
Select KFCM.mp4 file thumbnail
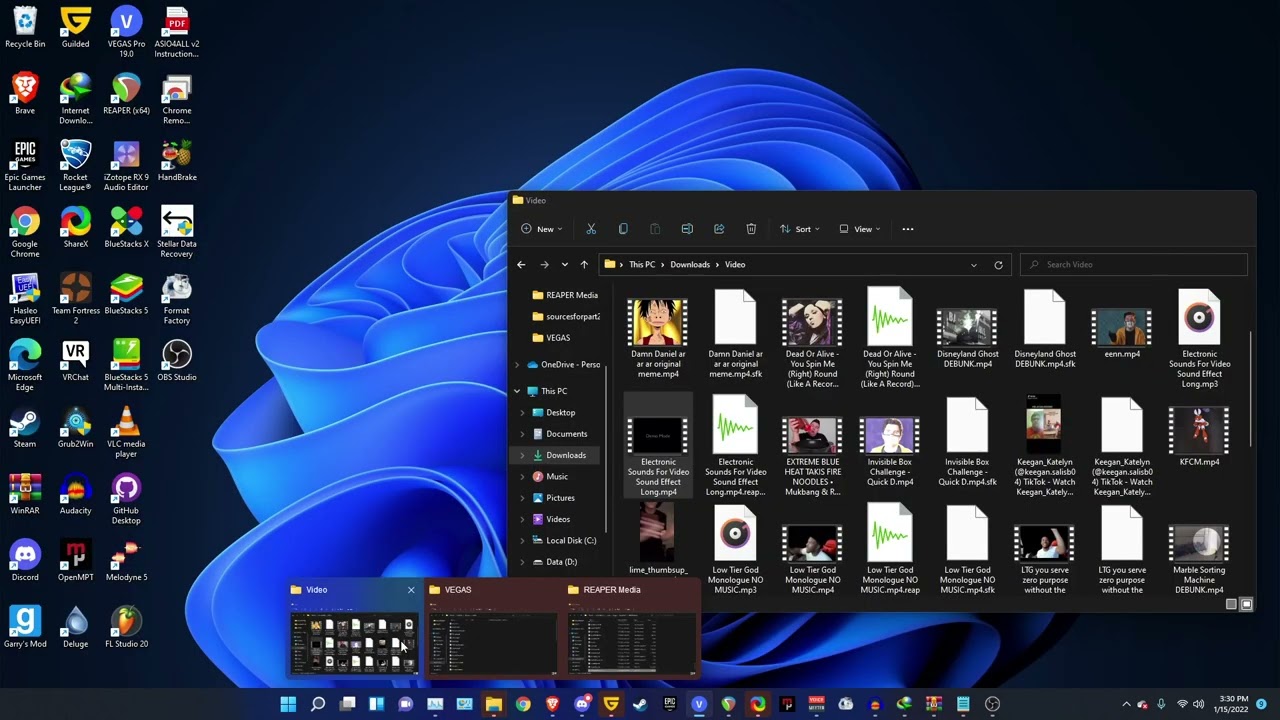(x=1199, y=436)
